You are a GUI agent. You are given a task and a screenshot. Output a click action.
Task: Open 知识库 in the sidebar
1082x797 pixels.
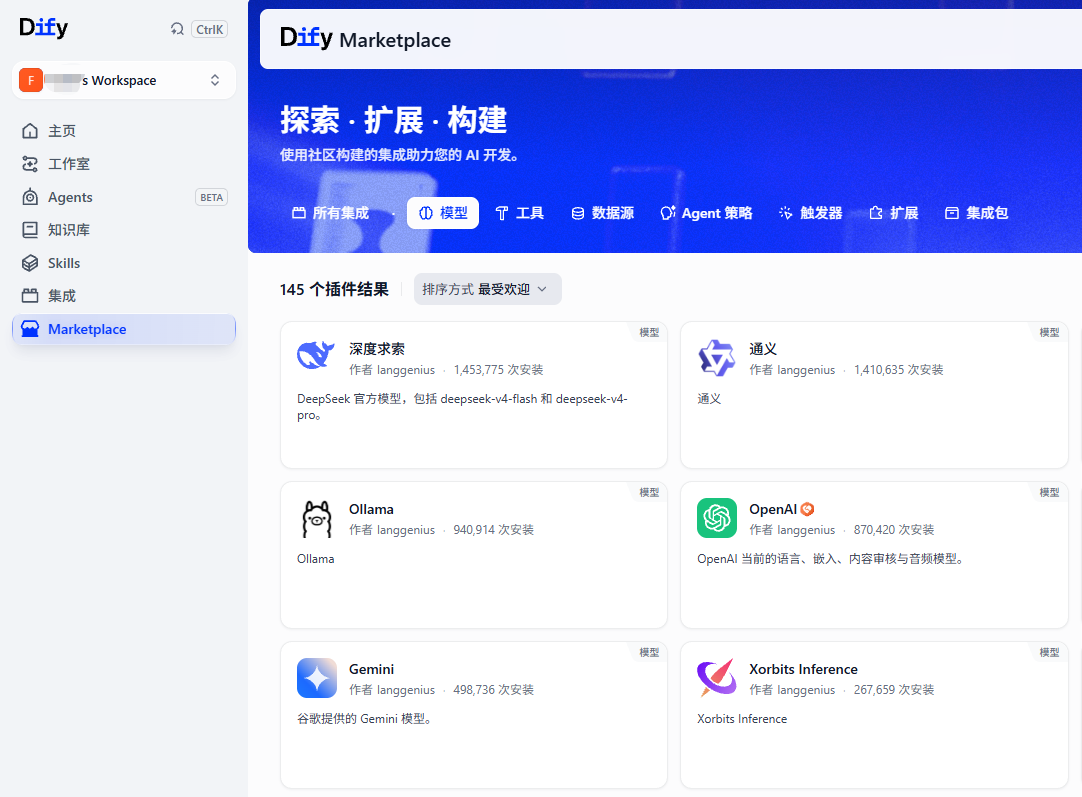(x=124, y=230)
